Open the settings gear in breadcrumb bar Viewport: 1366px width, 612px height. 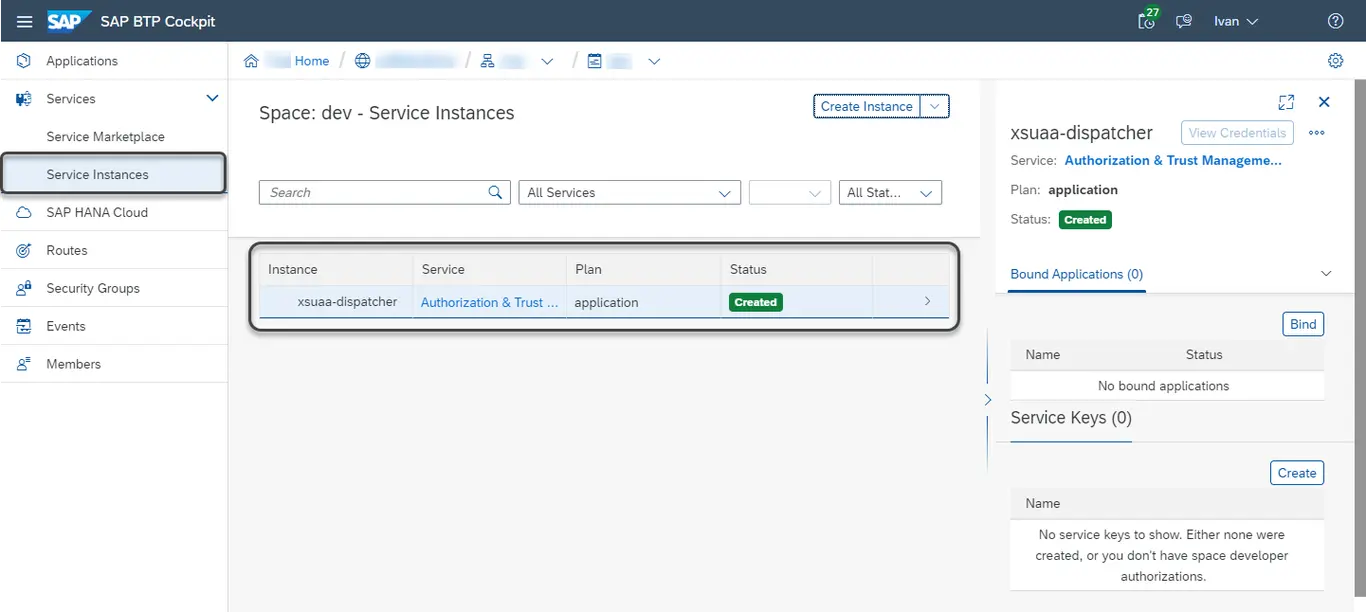tap(1335, 61)
